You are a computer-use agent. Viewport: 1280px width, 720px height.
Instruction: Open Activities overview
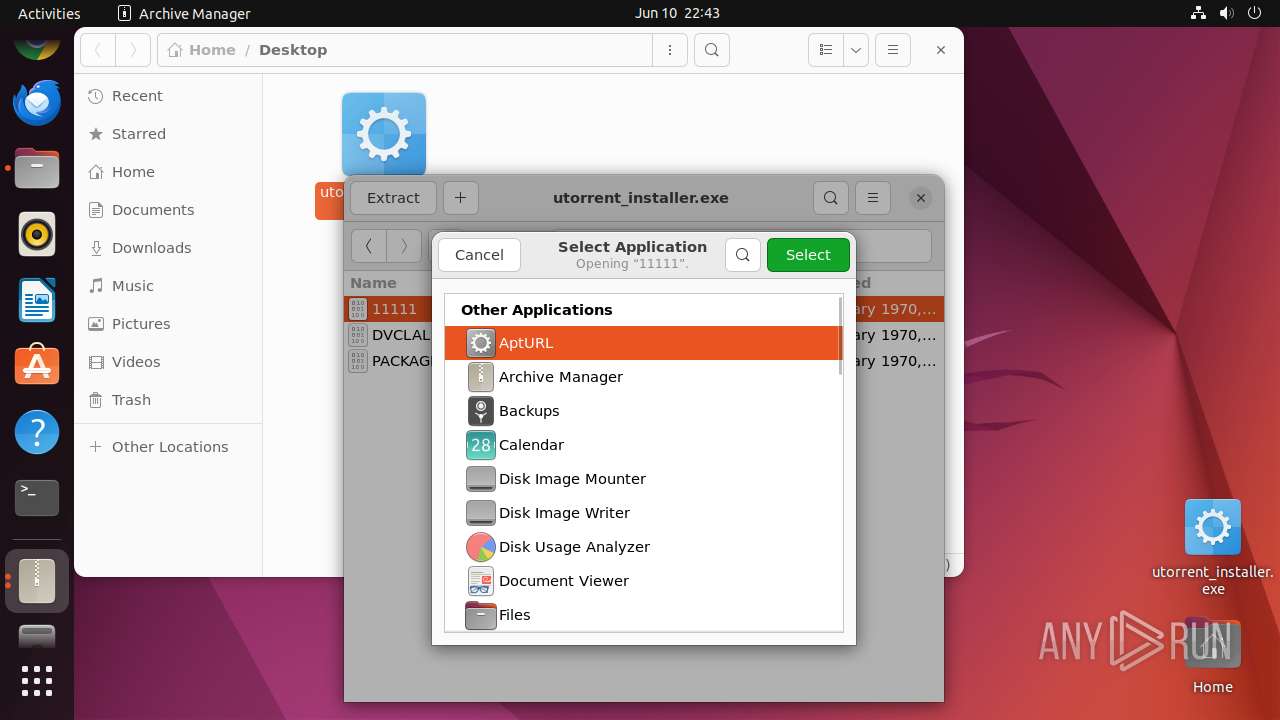pyautogui.click(x=49, y=13)
